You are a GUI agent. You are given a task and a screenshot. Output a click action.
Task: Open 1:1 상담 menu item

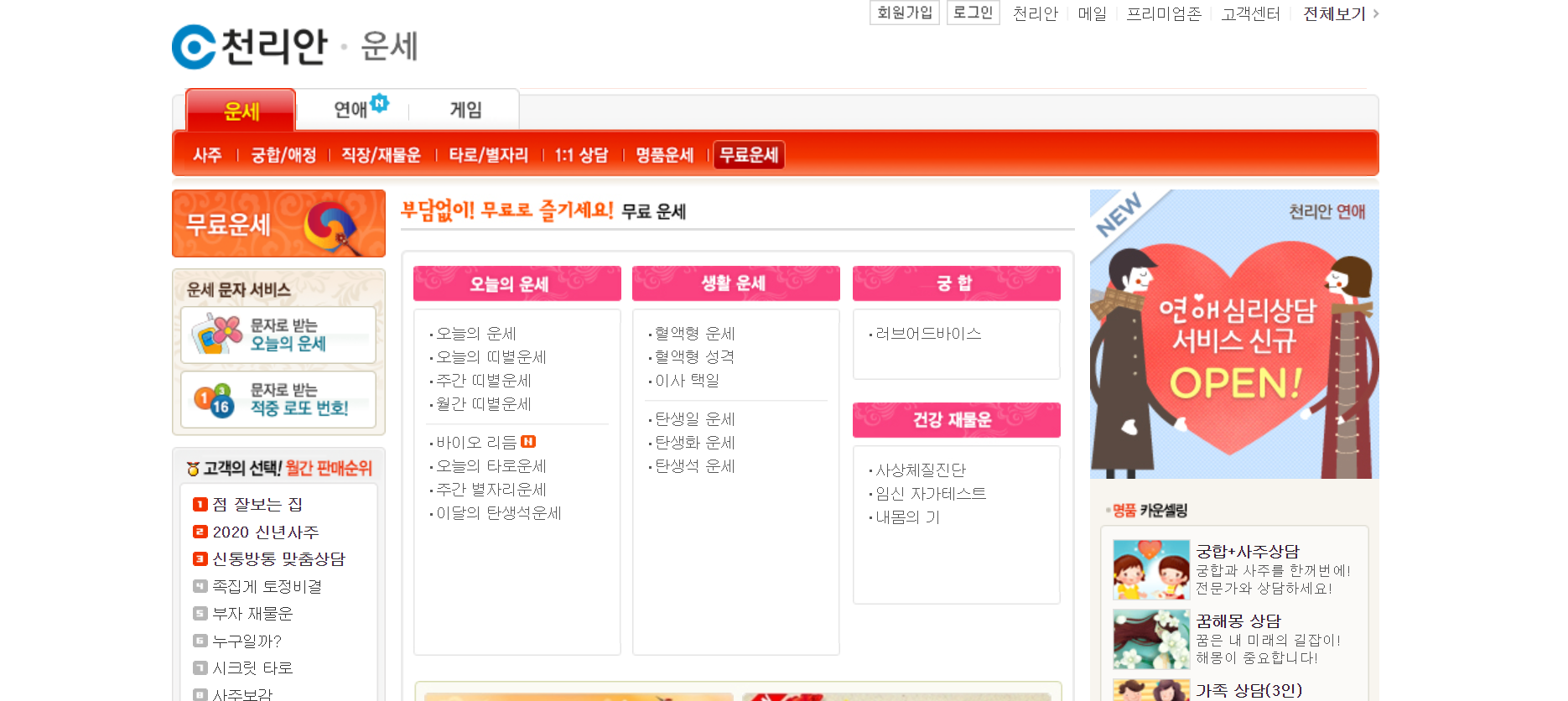(581, 155)
